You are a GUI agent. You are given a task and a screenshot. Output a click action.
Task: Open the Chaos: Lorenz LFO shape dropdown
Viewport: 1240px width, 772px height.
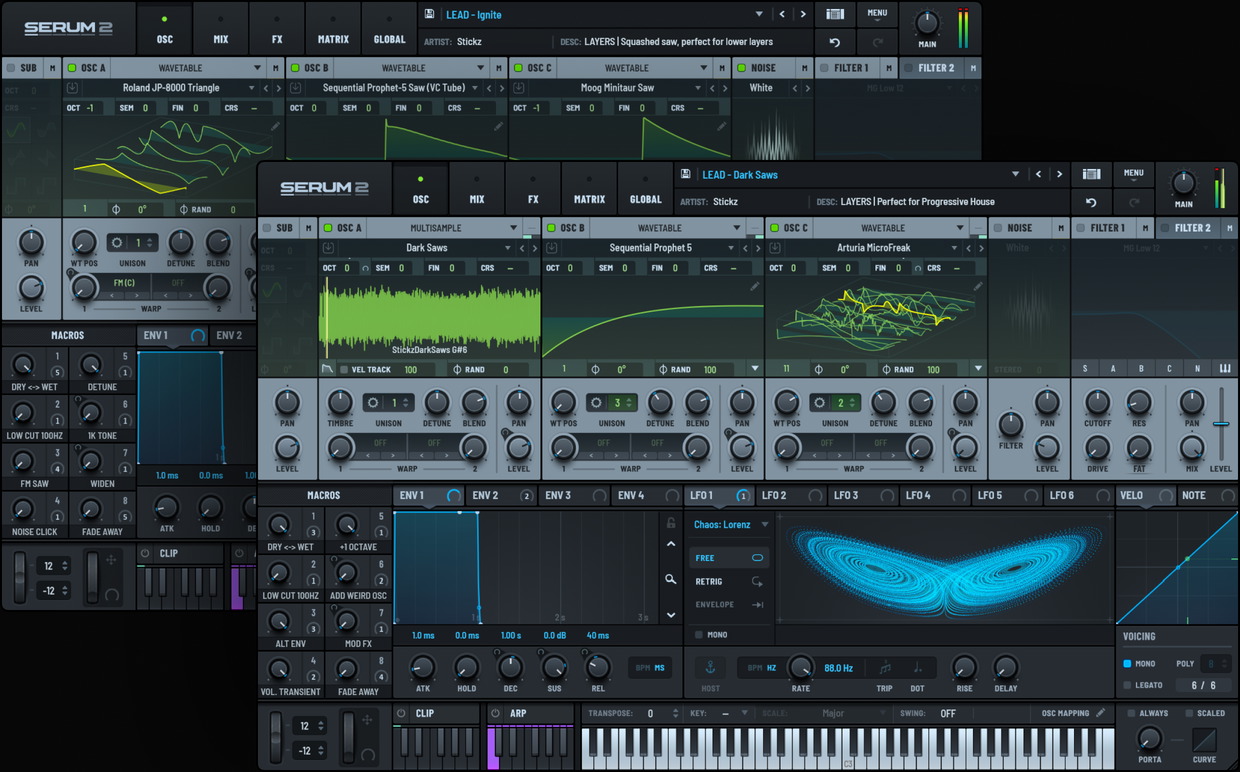765,524
